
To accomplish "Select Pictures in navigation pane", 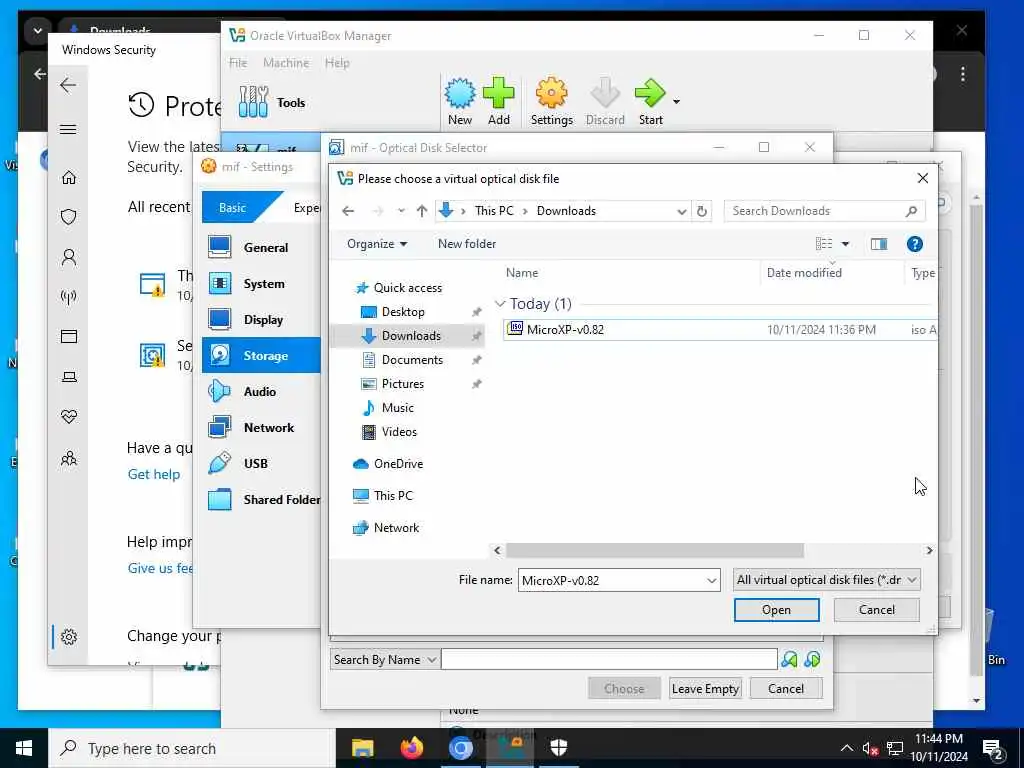I will pos(402,384).
